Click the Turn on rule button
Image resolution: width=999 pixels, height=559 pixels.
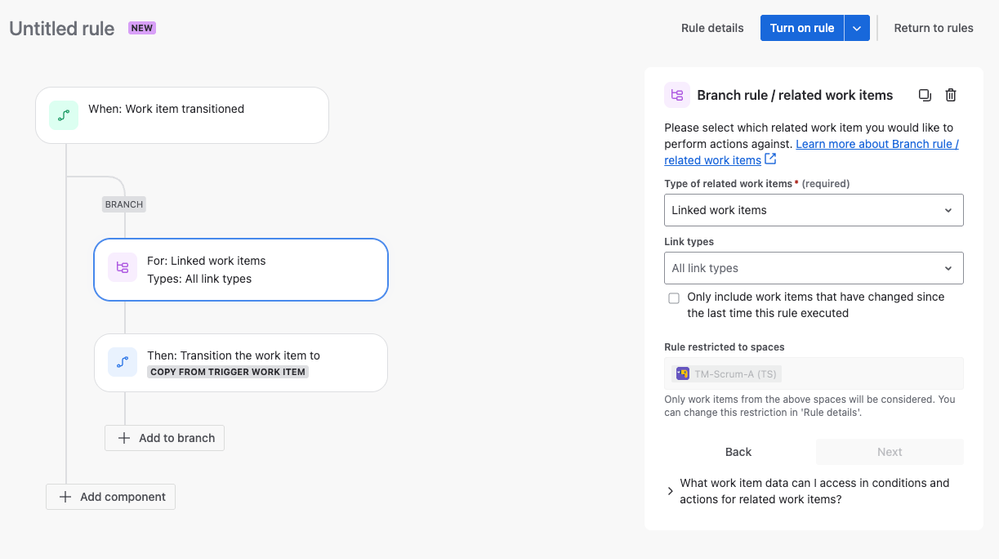(801, 28)
